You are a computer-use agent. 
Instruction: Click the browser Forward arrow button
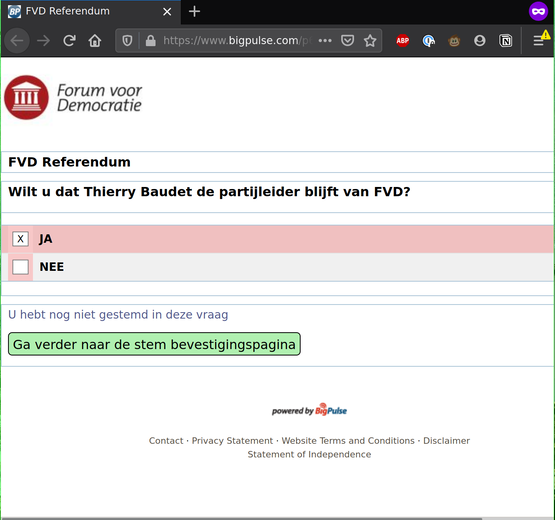click(x=44, y=41)
